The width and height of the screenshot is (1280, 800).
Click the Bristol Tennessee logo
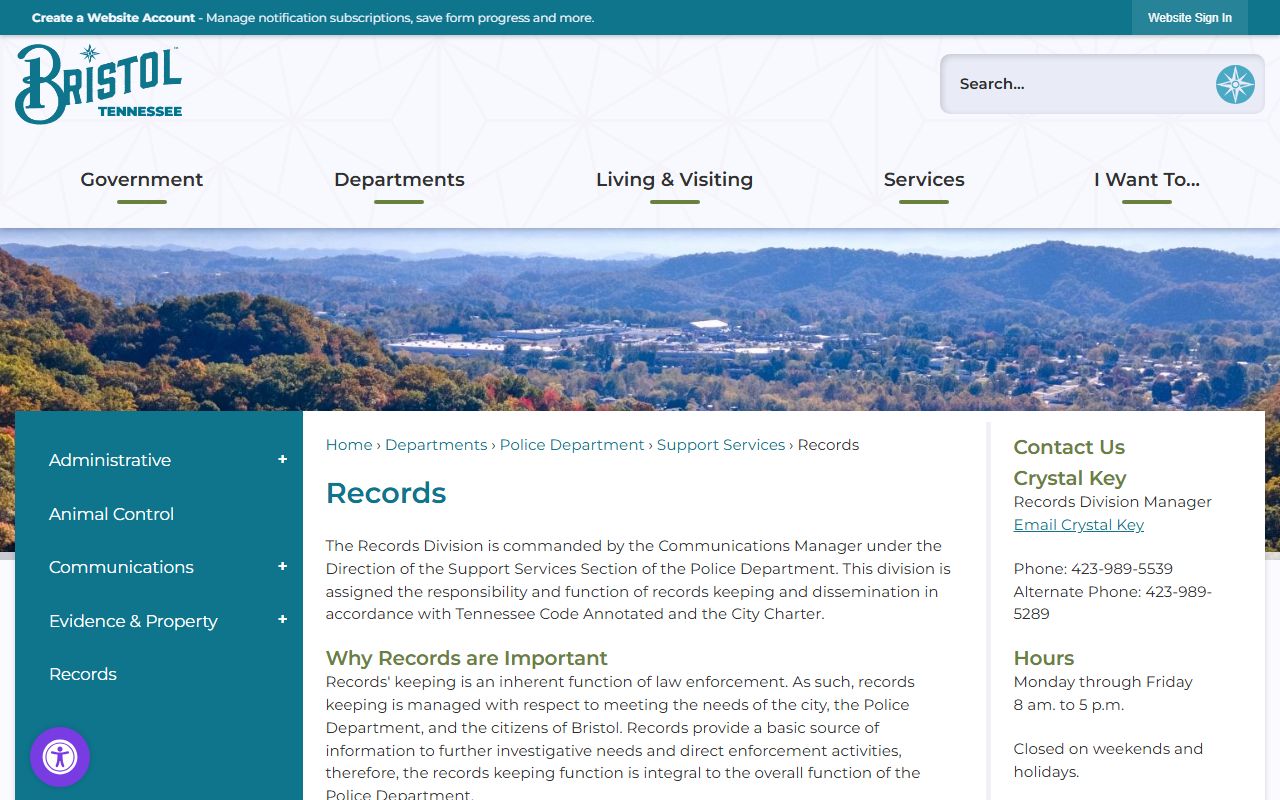point(99,84)
